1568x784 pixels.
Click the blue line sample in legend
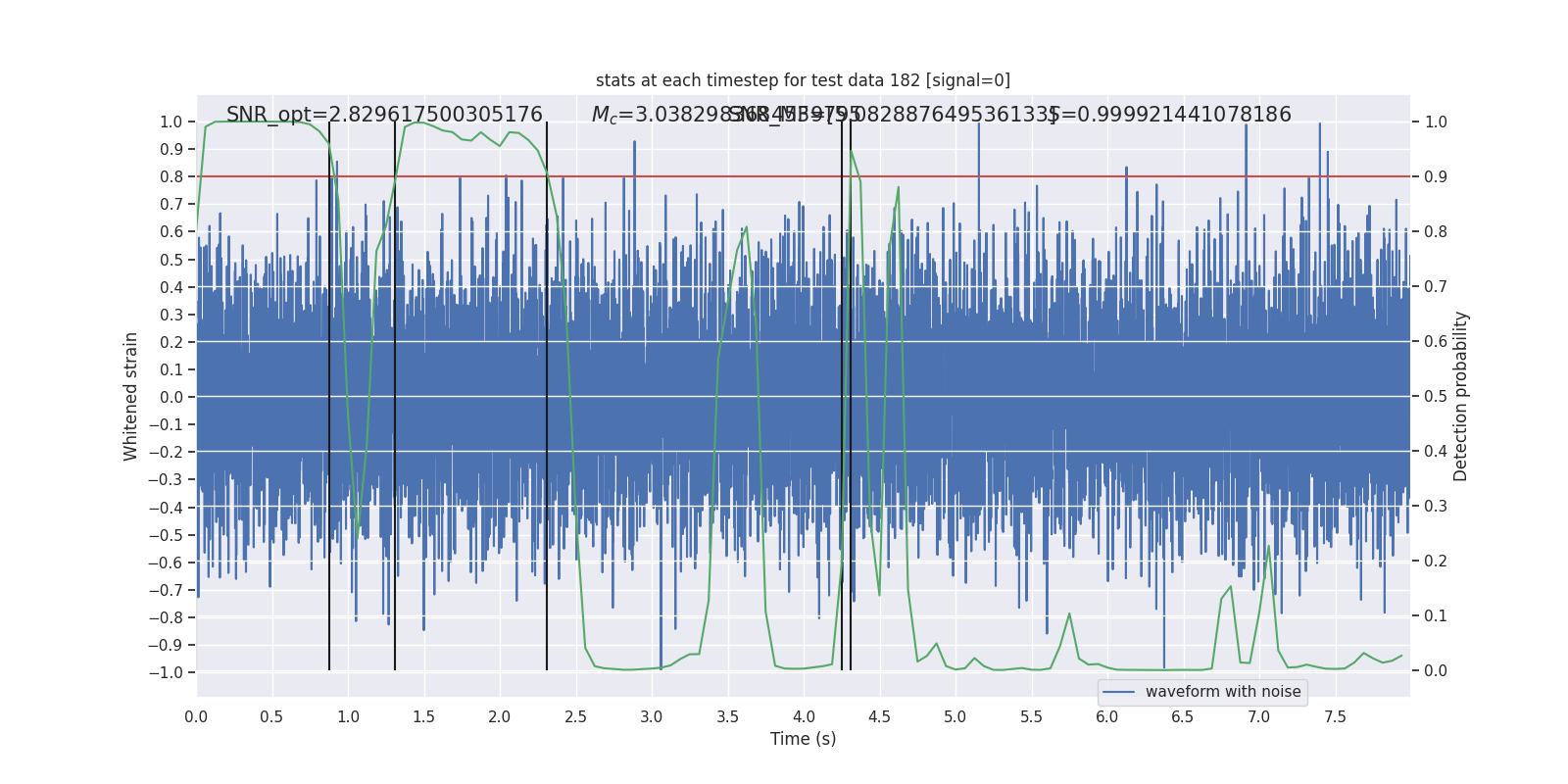coord(1119,692)
